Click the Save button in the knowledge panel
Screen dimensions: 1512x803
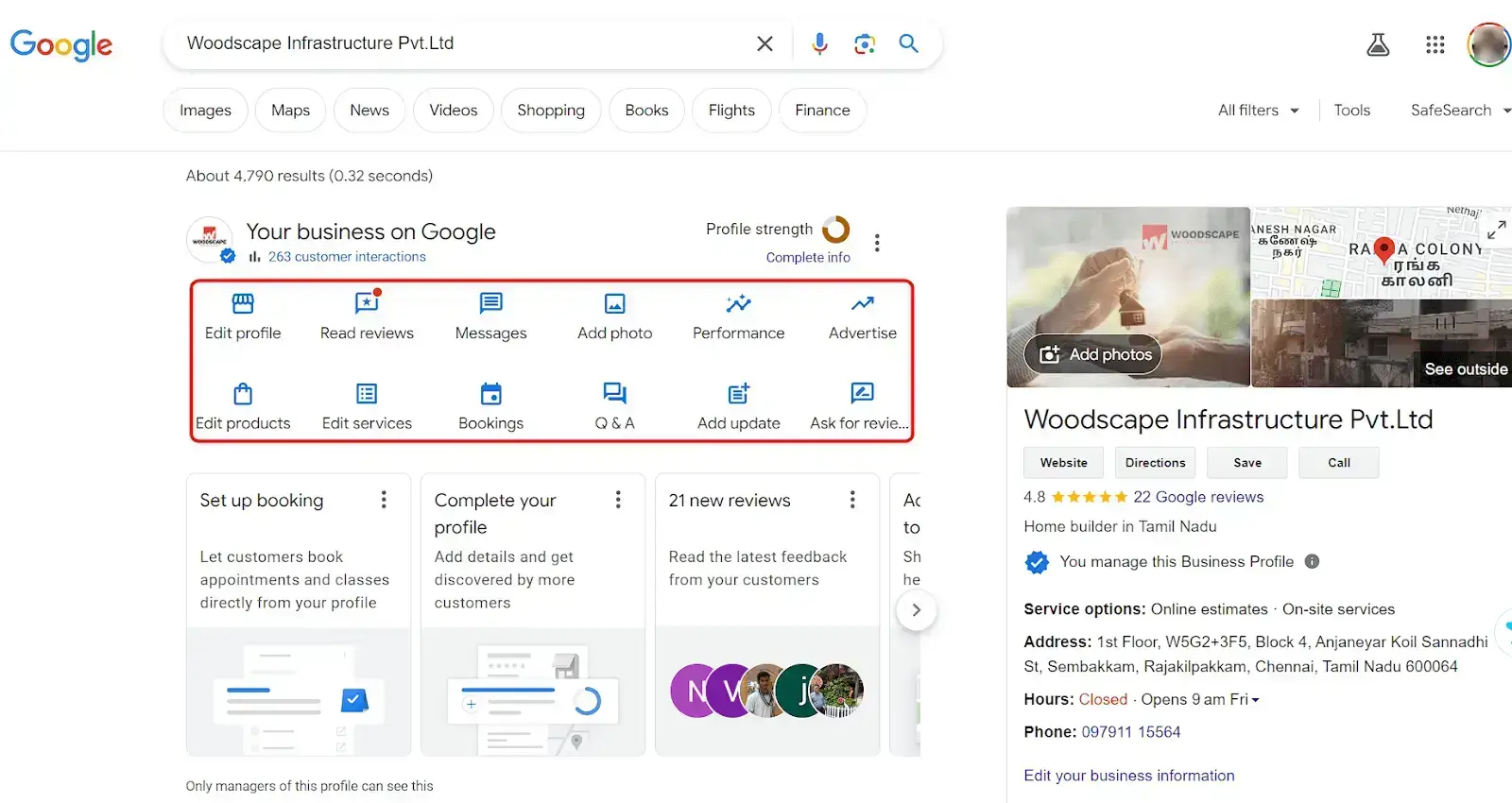point(1247,463)
